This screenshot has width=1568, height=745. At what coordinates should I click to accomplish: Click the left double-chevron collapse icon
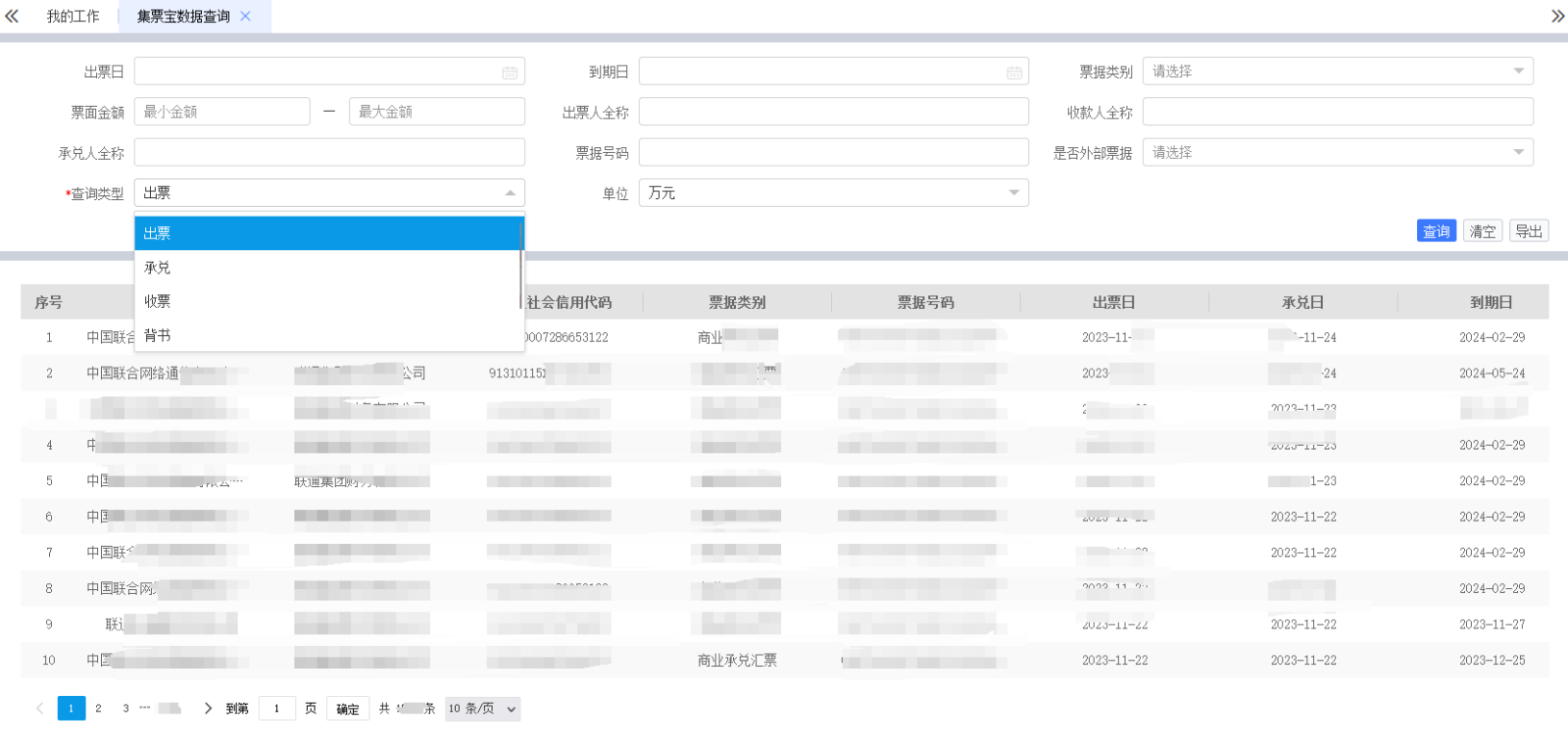click(x=12, y=16)
